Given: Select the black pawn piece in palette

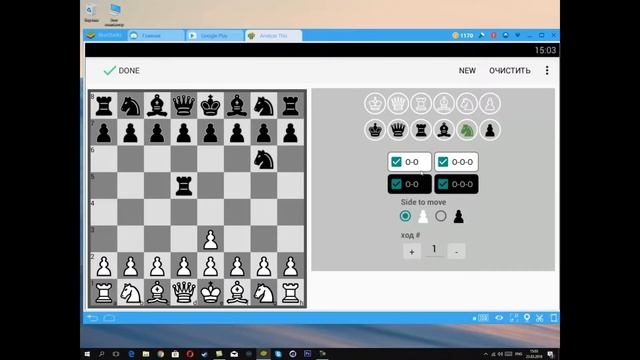Looking at the screenshot, I should [490, 130].
